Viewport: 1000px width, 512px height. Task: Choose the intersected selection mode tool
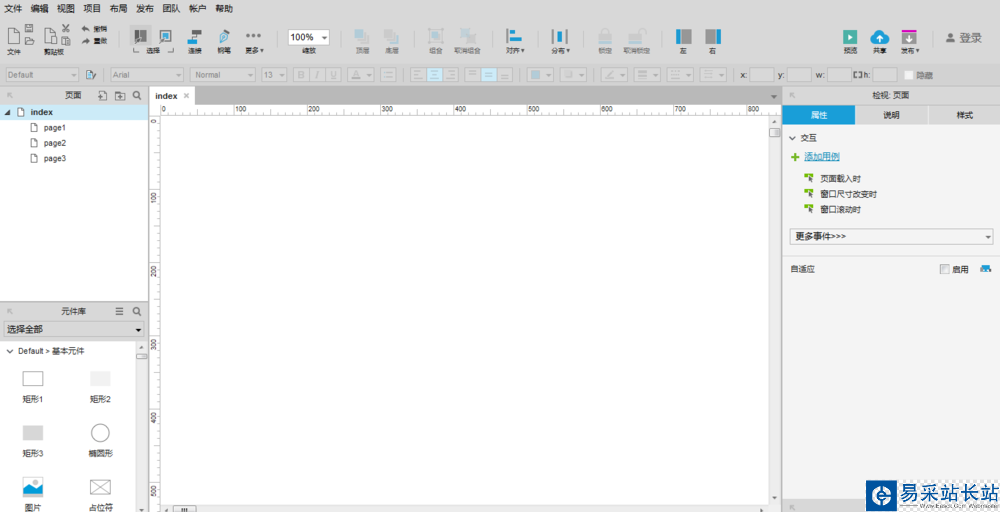click(x=140, y=36)
